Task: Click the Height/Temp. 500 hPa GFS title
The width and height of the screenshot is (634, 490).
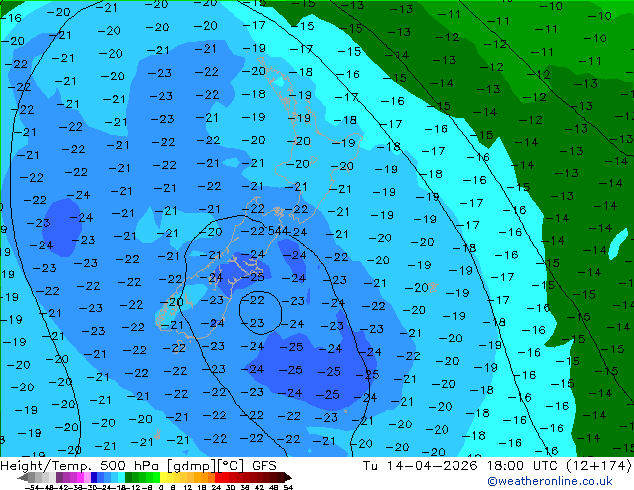Action: pyautogui.click(x=138, y=465)
